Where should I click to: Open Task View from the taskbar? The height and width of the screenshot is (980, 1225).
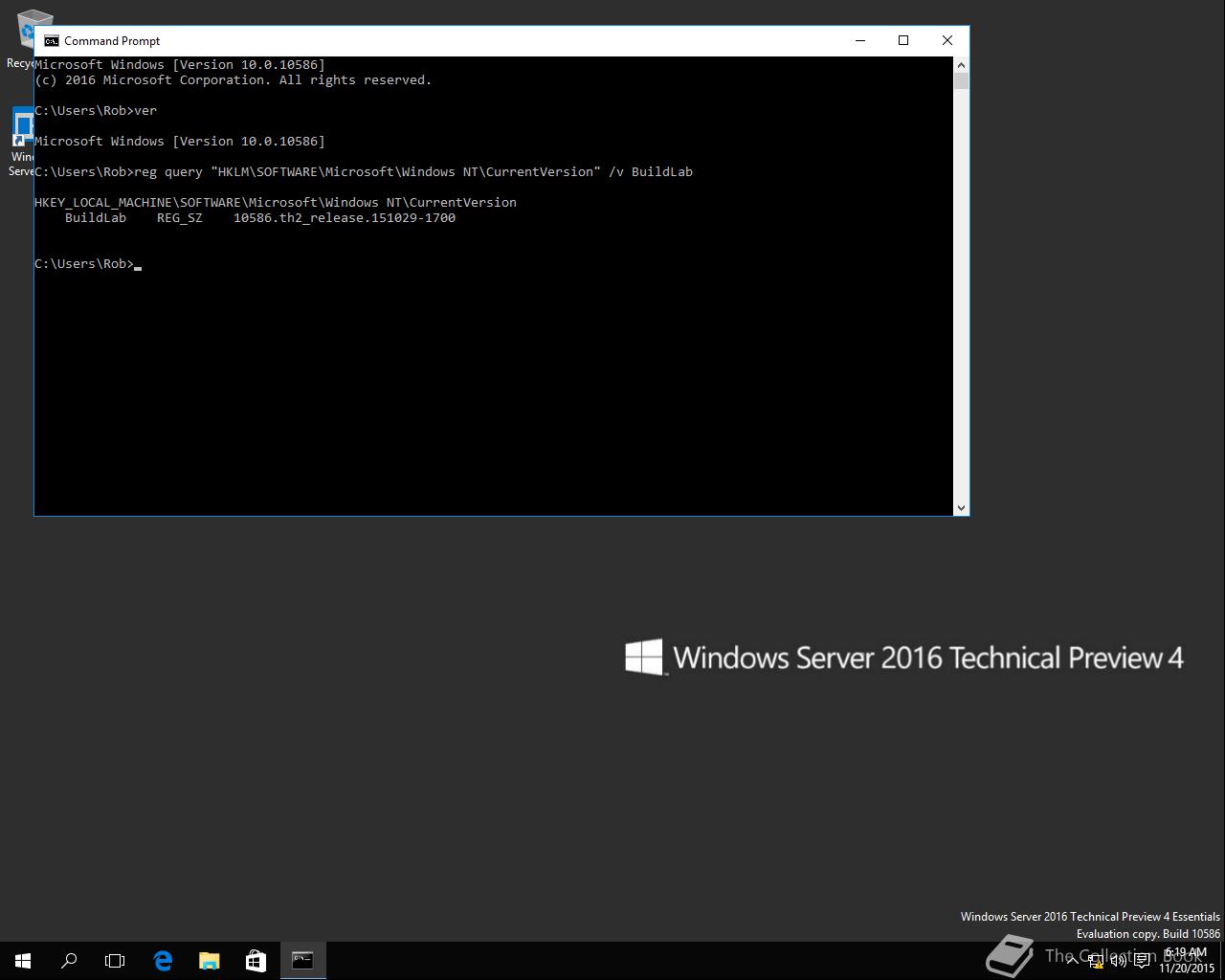click(x=115, y=961)
